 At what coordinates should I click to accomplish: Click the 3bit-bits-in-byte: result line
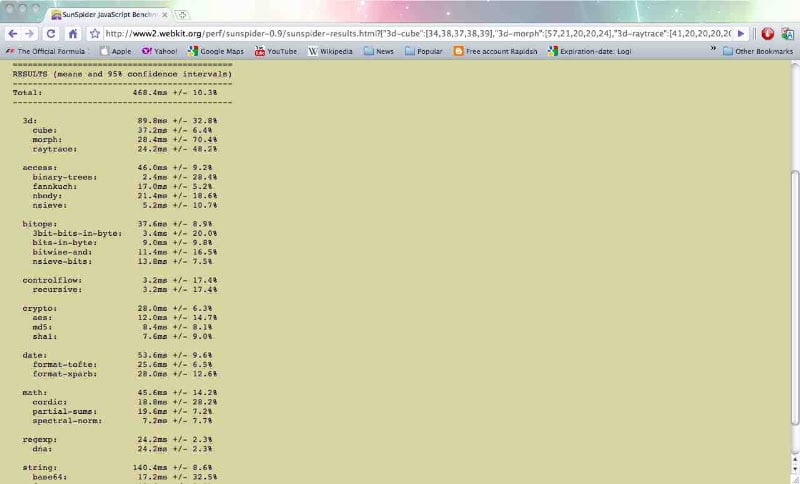click(124, 234)
